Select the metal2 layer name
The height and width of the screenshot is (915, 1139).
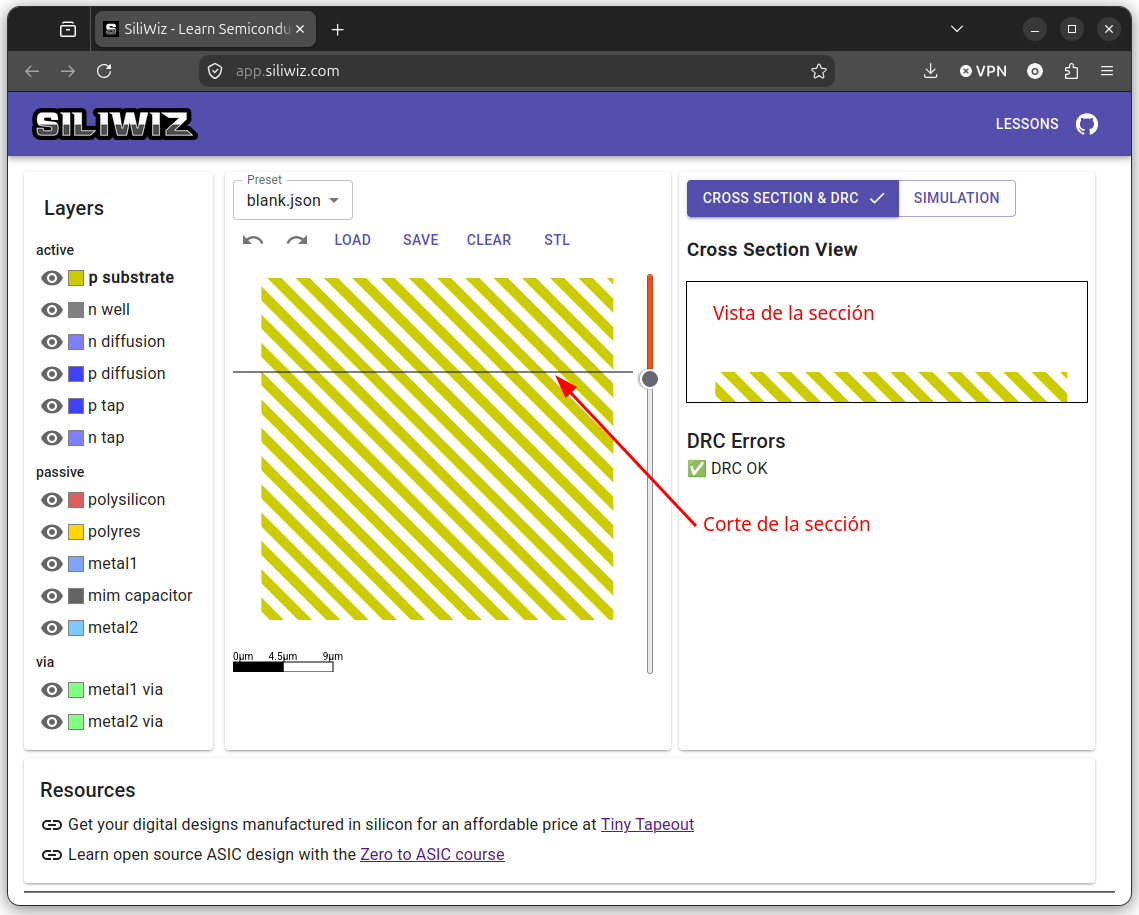pyautogui.click(x=113, y=627)
